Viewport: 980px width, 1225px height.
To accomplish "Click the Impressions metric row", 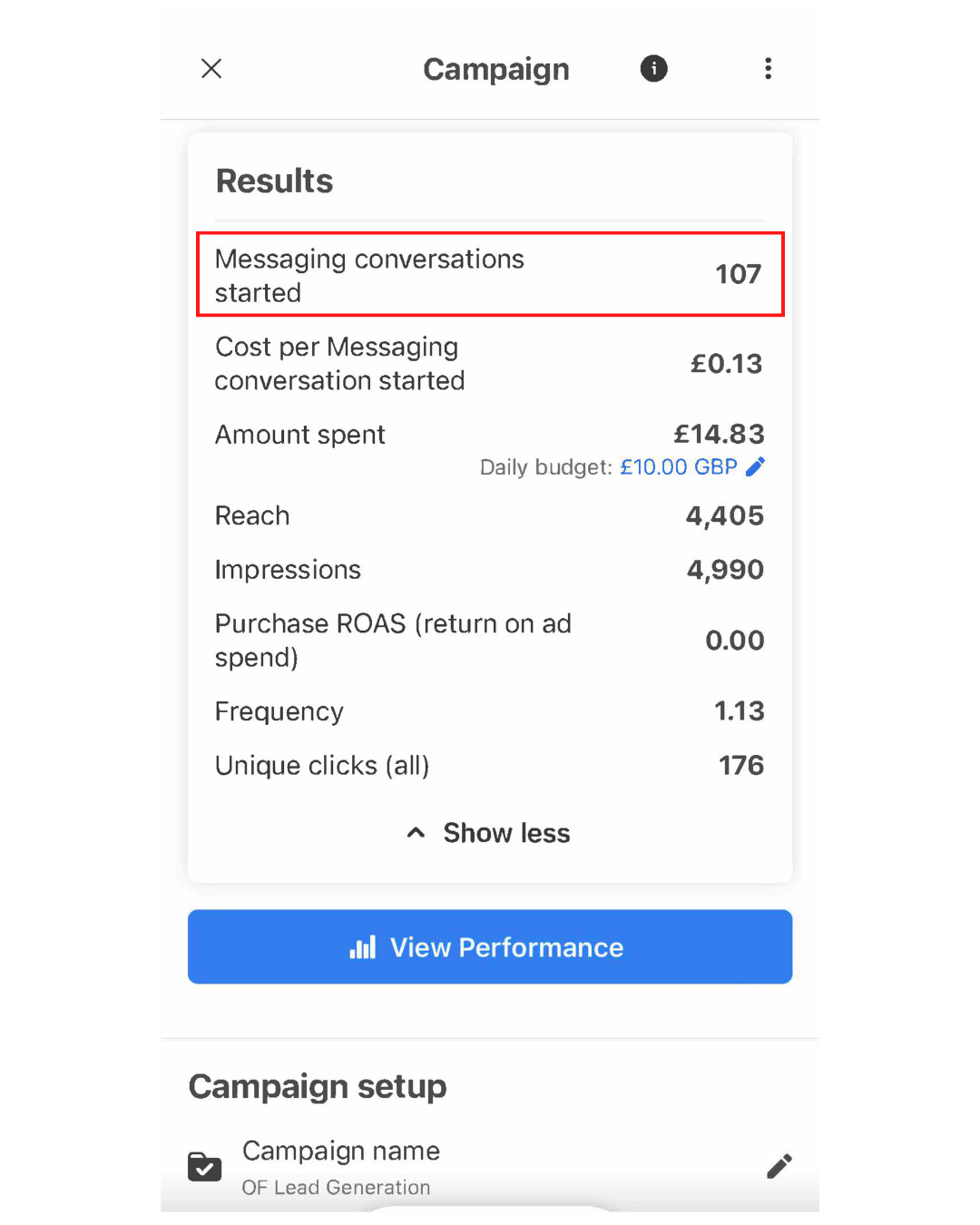I will 490,570.
